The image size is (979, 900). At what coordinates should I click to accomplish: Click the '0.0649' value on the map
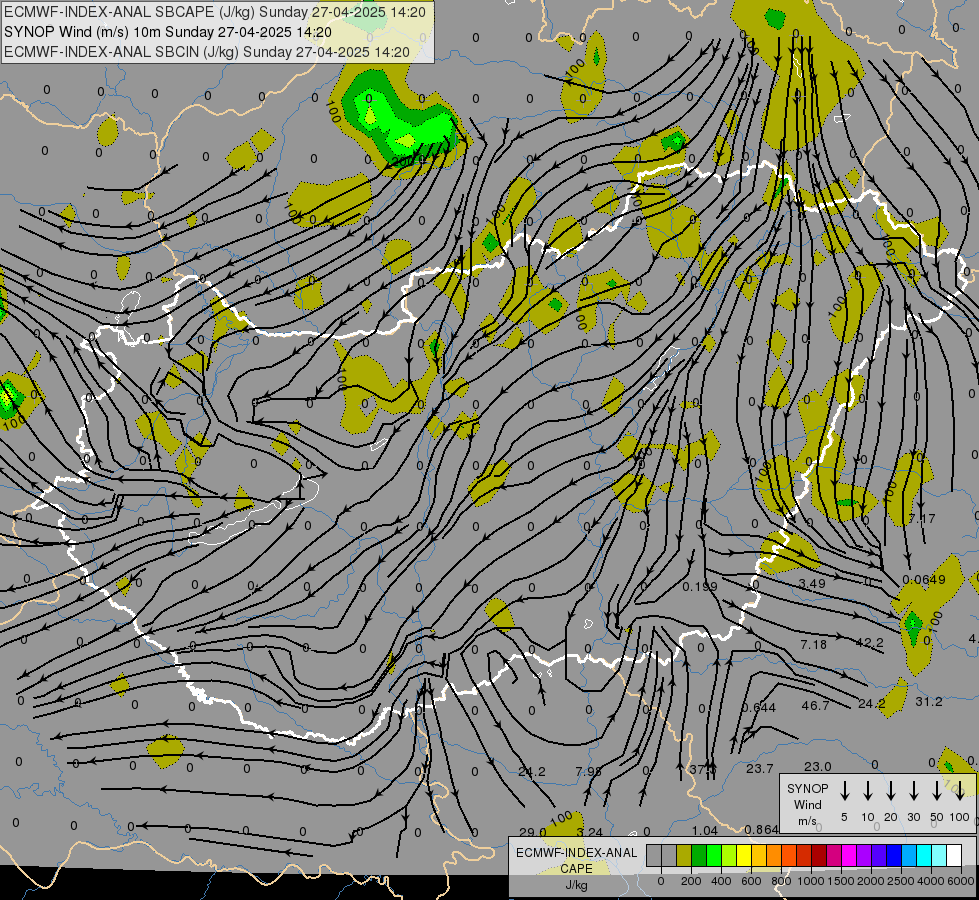924,580
